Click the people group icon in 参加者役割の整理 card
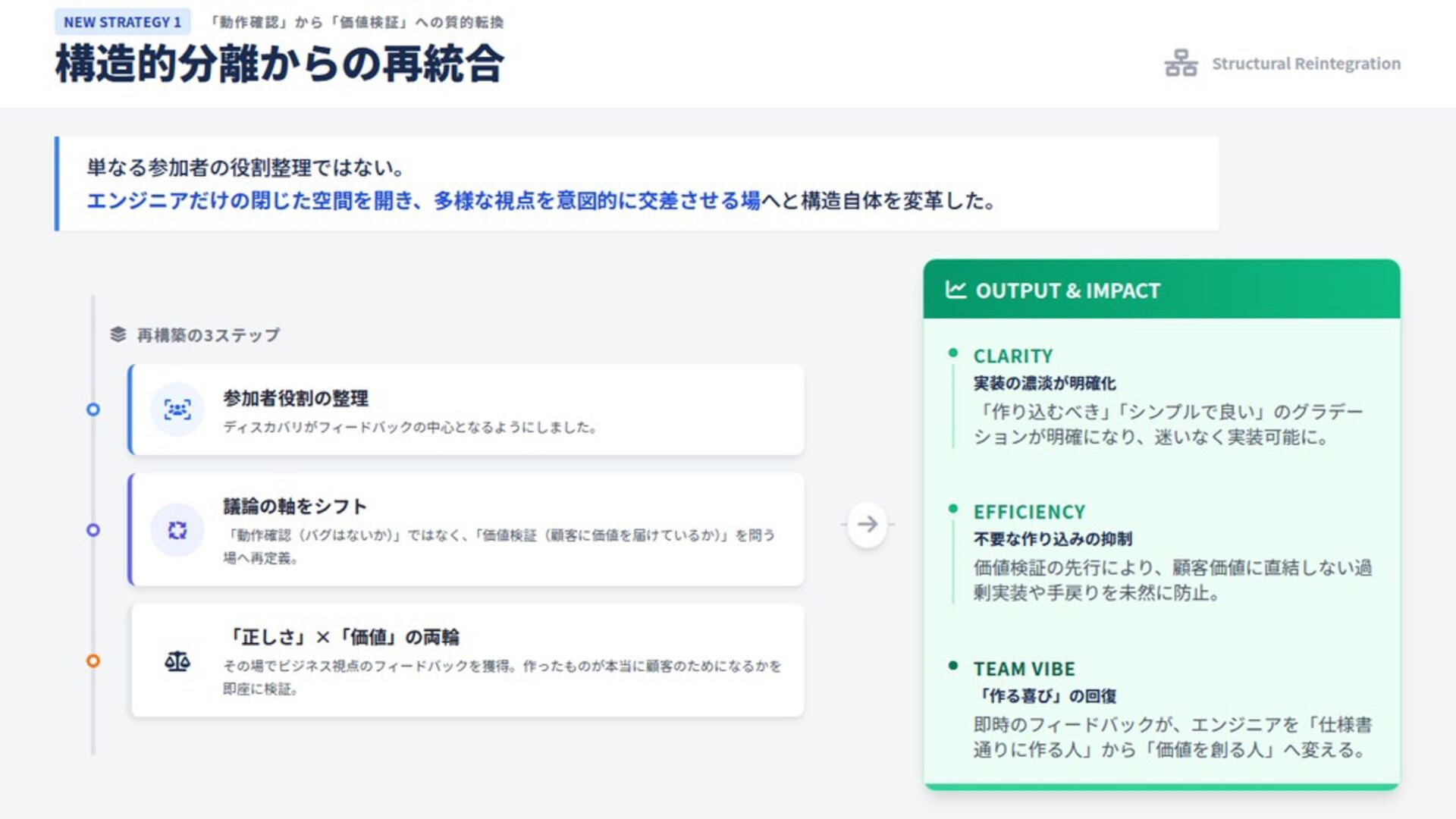Screen dimensions: 1456x819 tap(177, 409)
